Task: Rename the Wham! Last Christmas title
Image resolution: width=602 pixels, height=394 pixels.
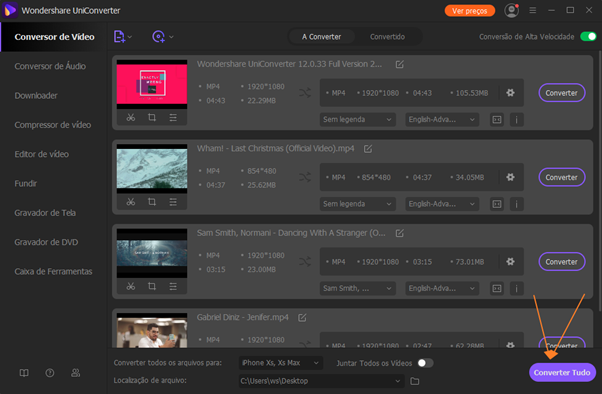Action: [368, 149]
